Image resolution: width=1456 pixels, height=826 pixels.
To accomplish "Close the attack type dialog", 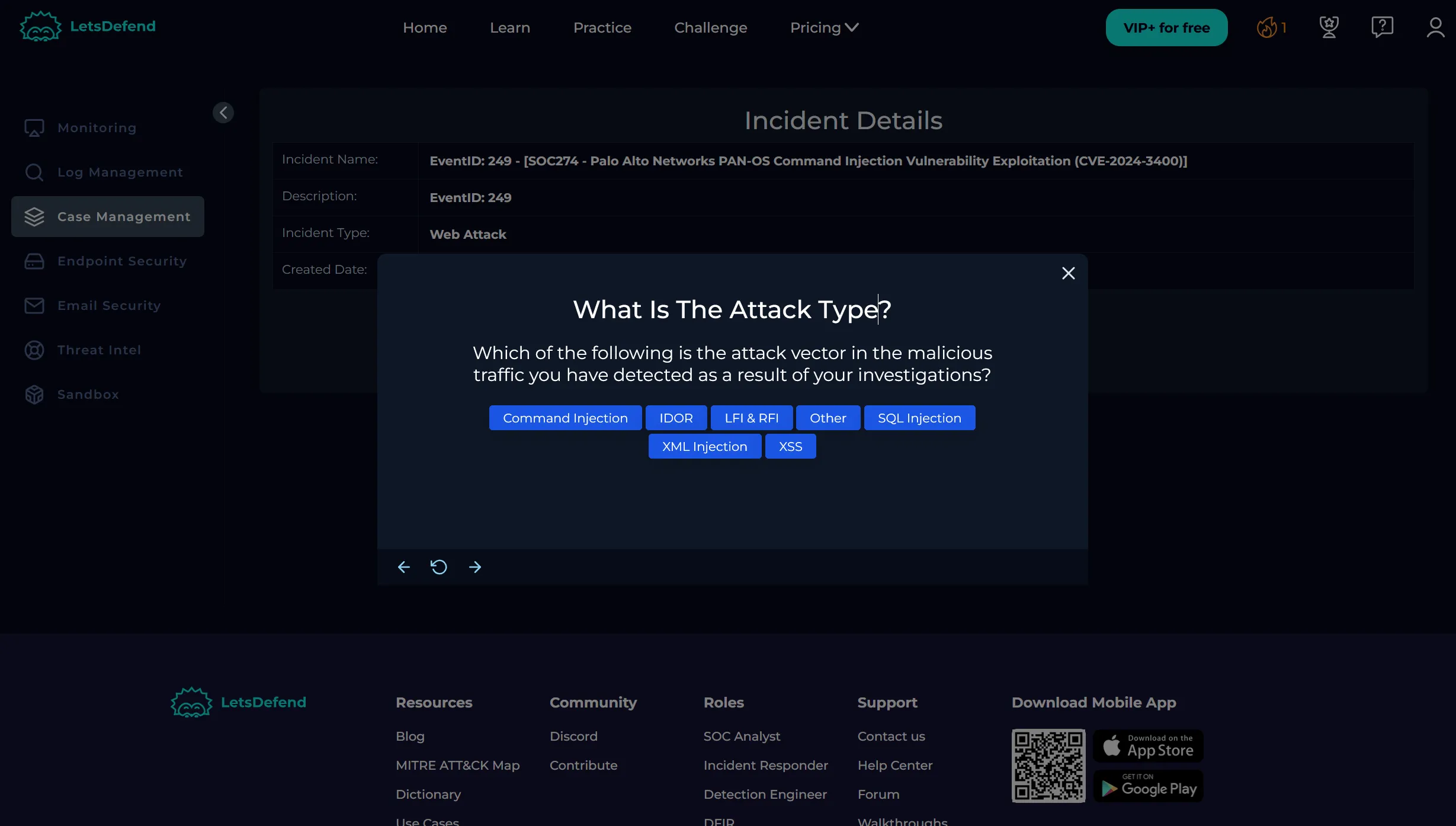I will pyautogui.click(x=1068, y=273).
